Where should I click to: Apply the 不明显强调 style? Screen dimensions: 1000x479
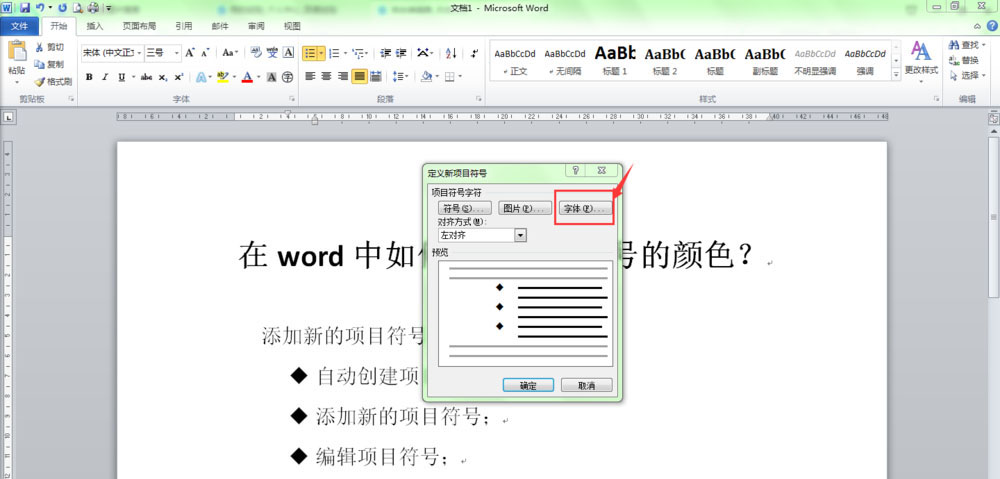point(815,61)
